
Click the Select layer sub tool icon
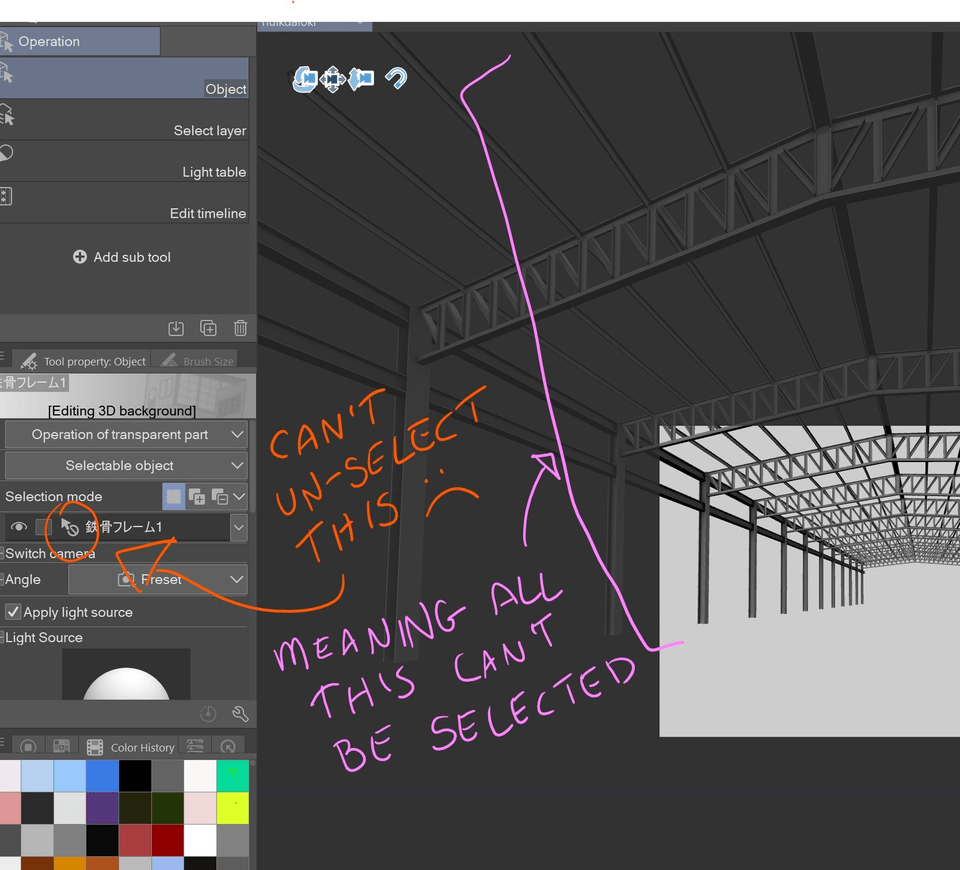tap(6, 114)
